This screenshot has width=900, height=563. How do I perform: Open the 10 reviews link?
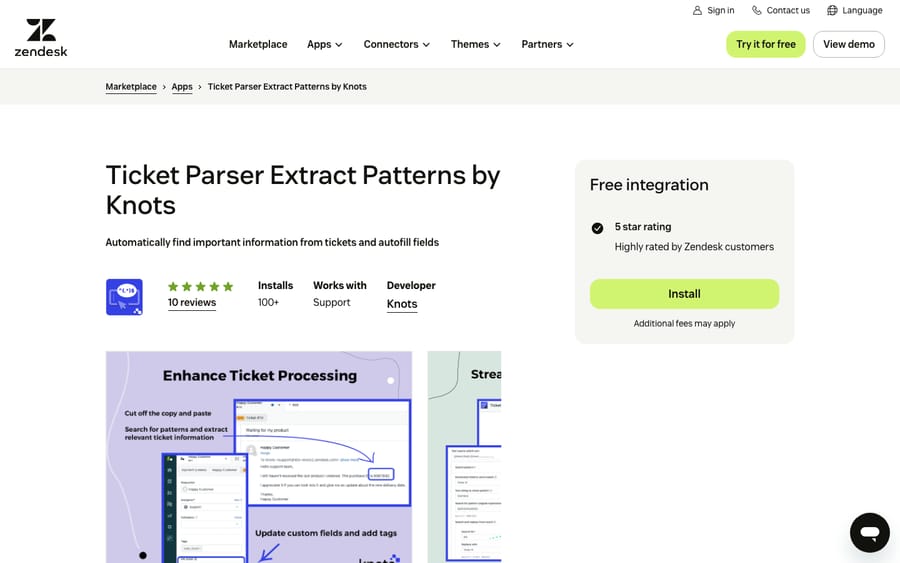pyautogui.click(x=192, y=302)
